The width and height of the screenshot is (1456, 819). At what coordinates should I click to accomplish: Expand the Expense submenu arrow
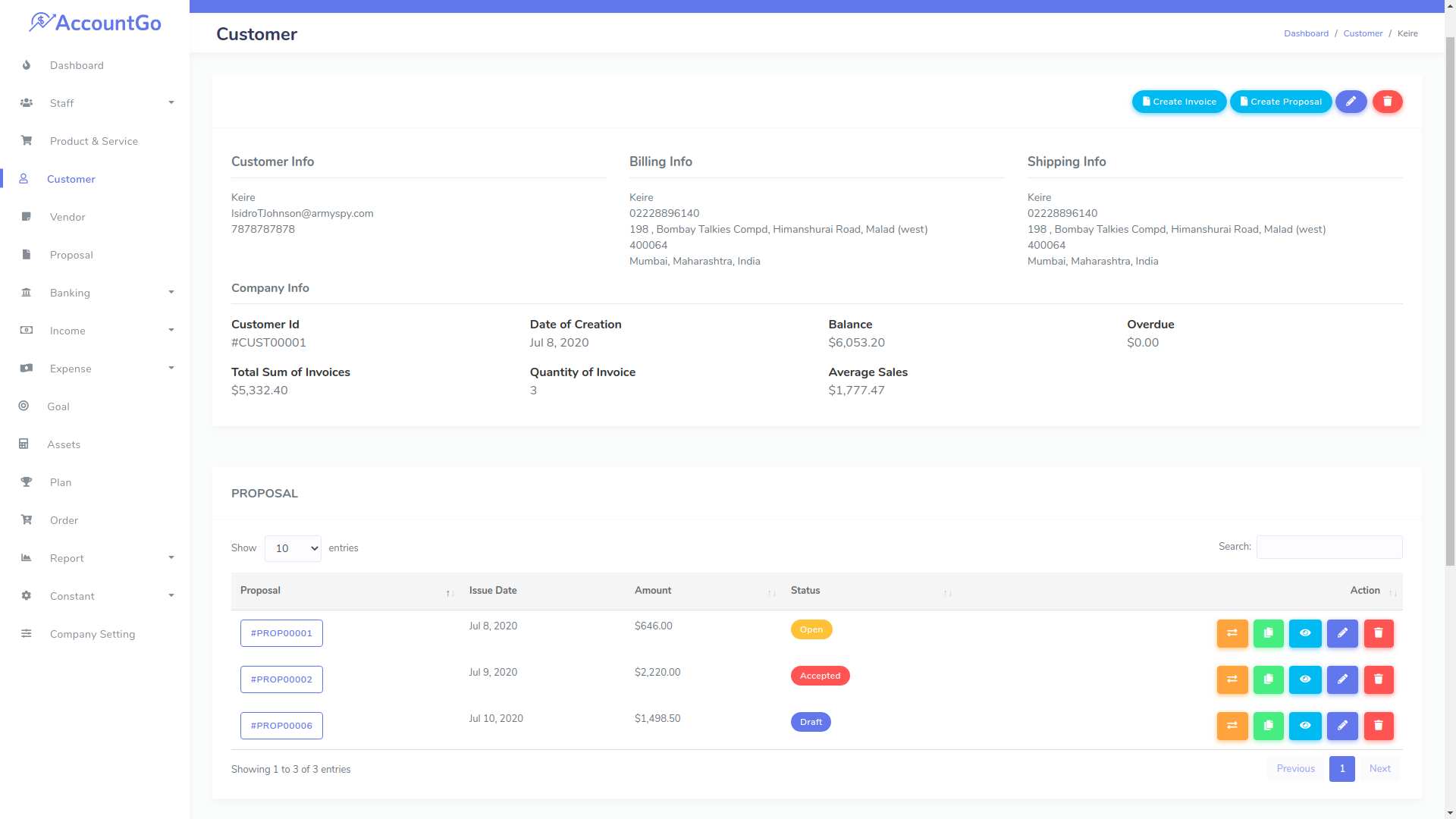tap(171, 368)
